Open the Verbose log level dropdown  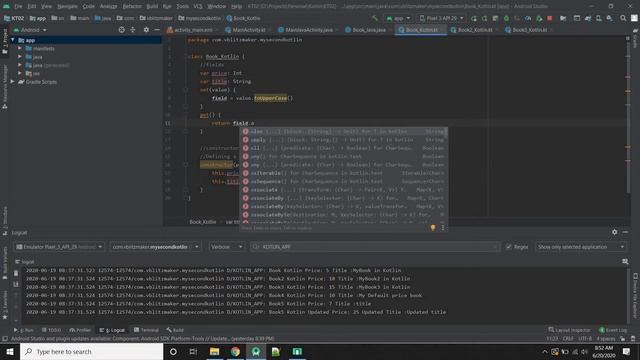click(227, 247)
